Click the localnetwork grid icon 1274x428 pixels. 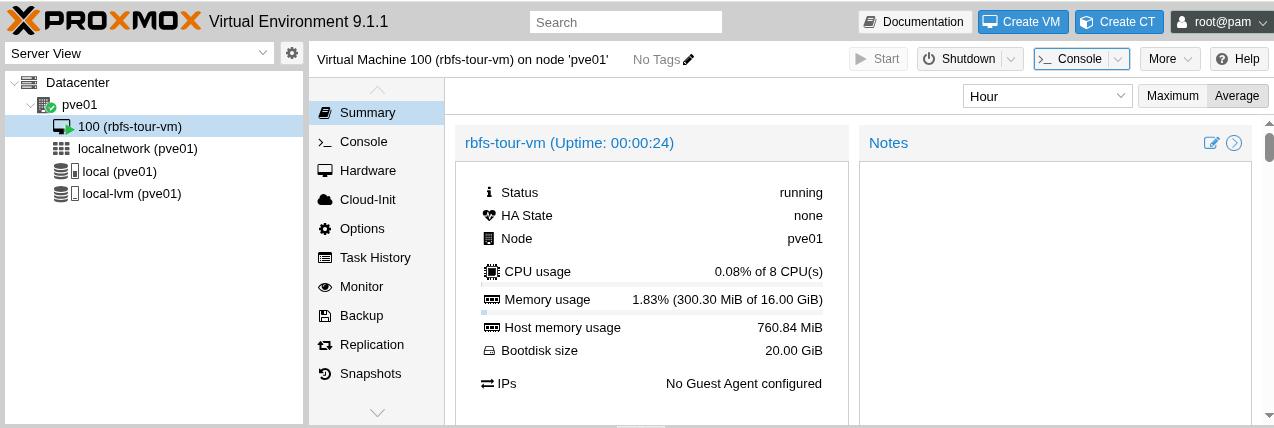tap(61, 149)
